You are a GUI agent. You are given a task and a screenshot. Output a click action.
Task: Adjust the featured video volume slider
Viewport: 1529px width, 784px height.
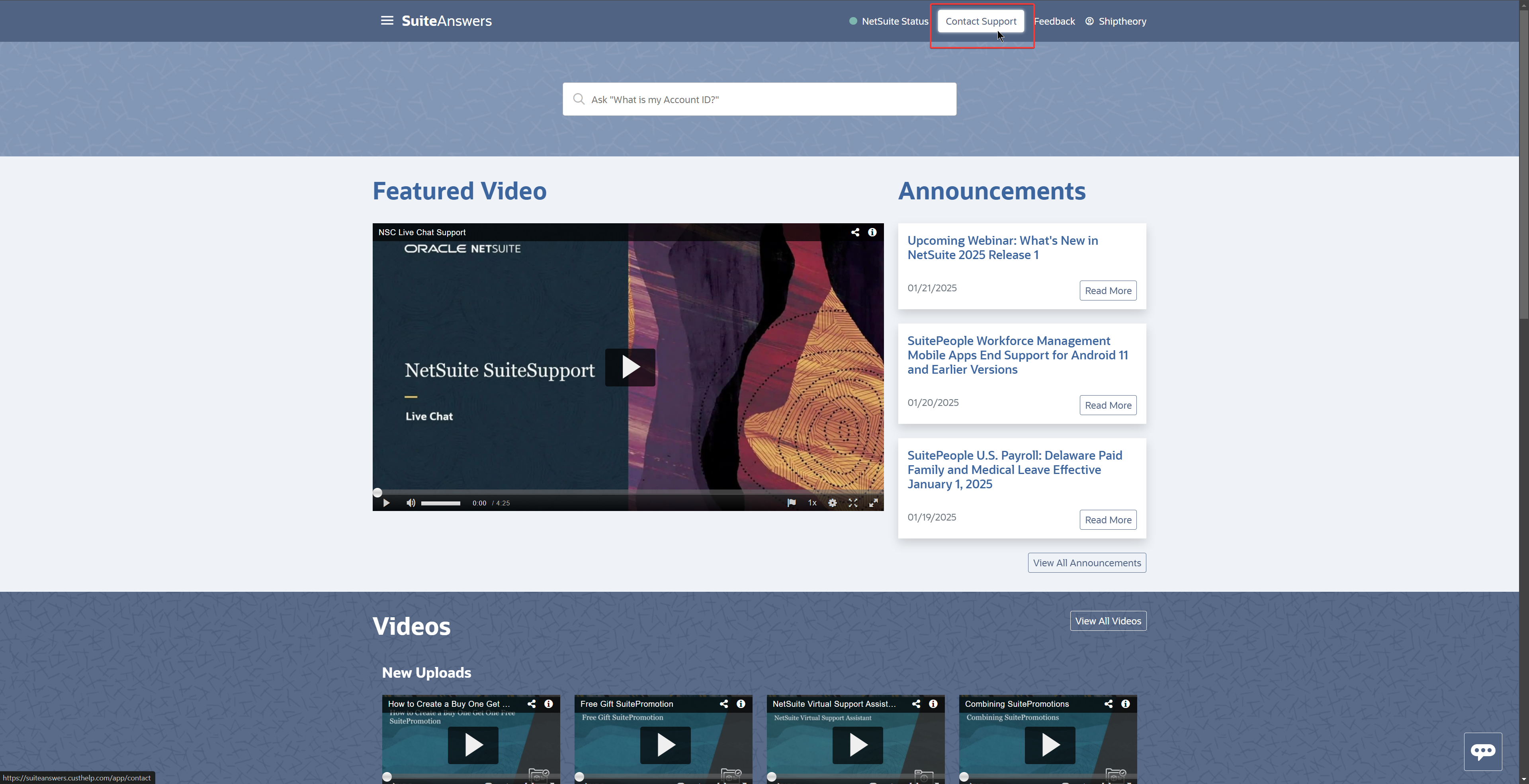point(440,503)
